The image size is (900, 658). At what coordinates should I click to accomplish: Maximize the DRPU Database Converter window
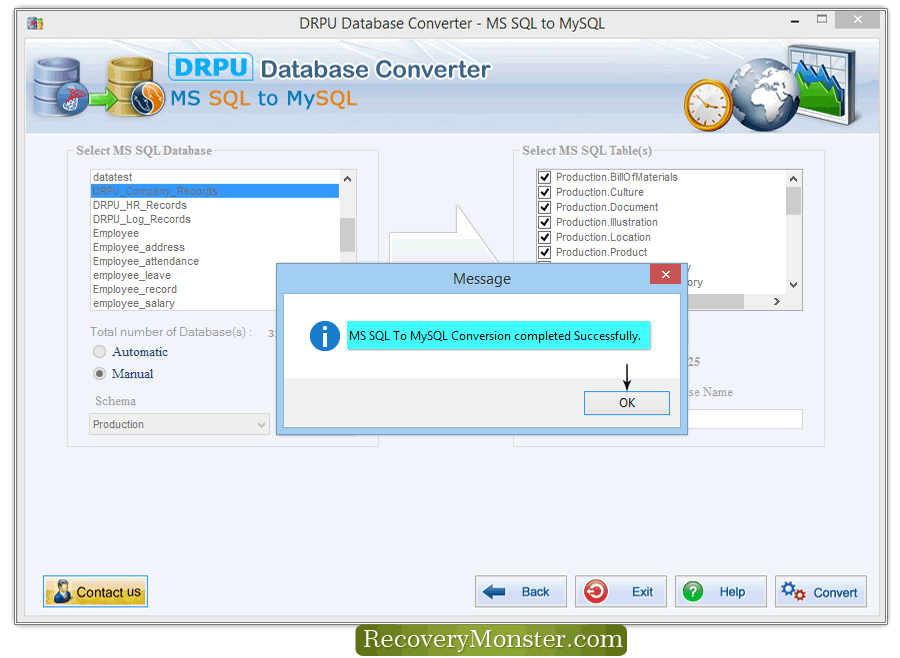(x=822, y=20)
